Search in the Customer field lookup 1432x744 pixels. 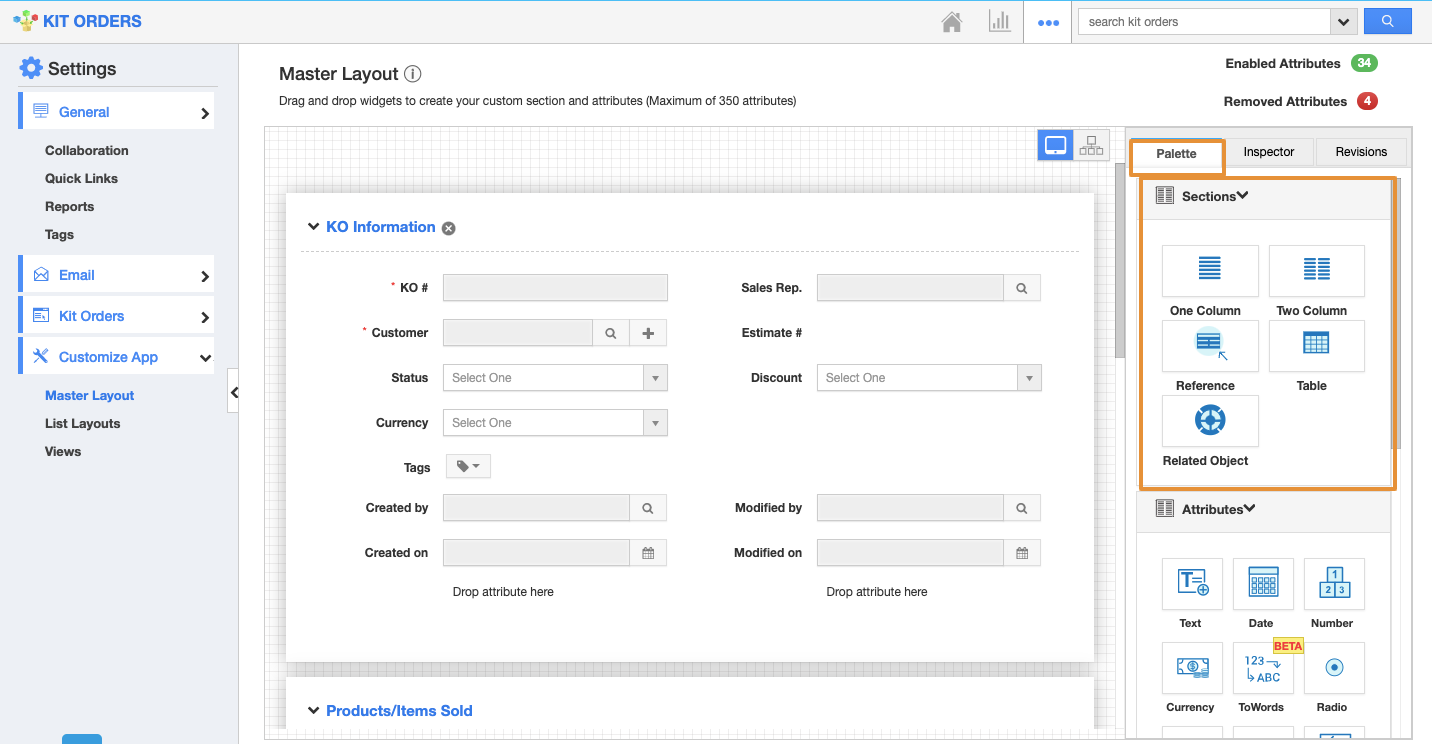click(x=611, y=333)
